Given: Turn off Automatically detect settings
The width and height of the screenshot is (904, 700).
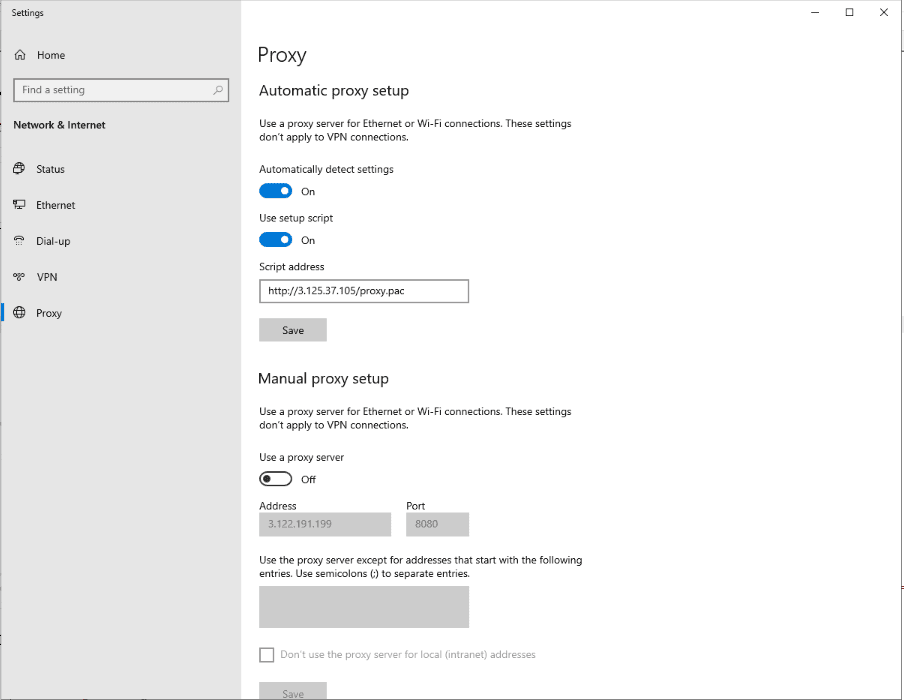Looking at the screenshot, I should (276, 191).
